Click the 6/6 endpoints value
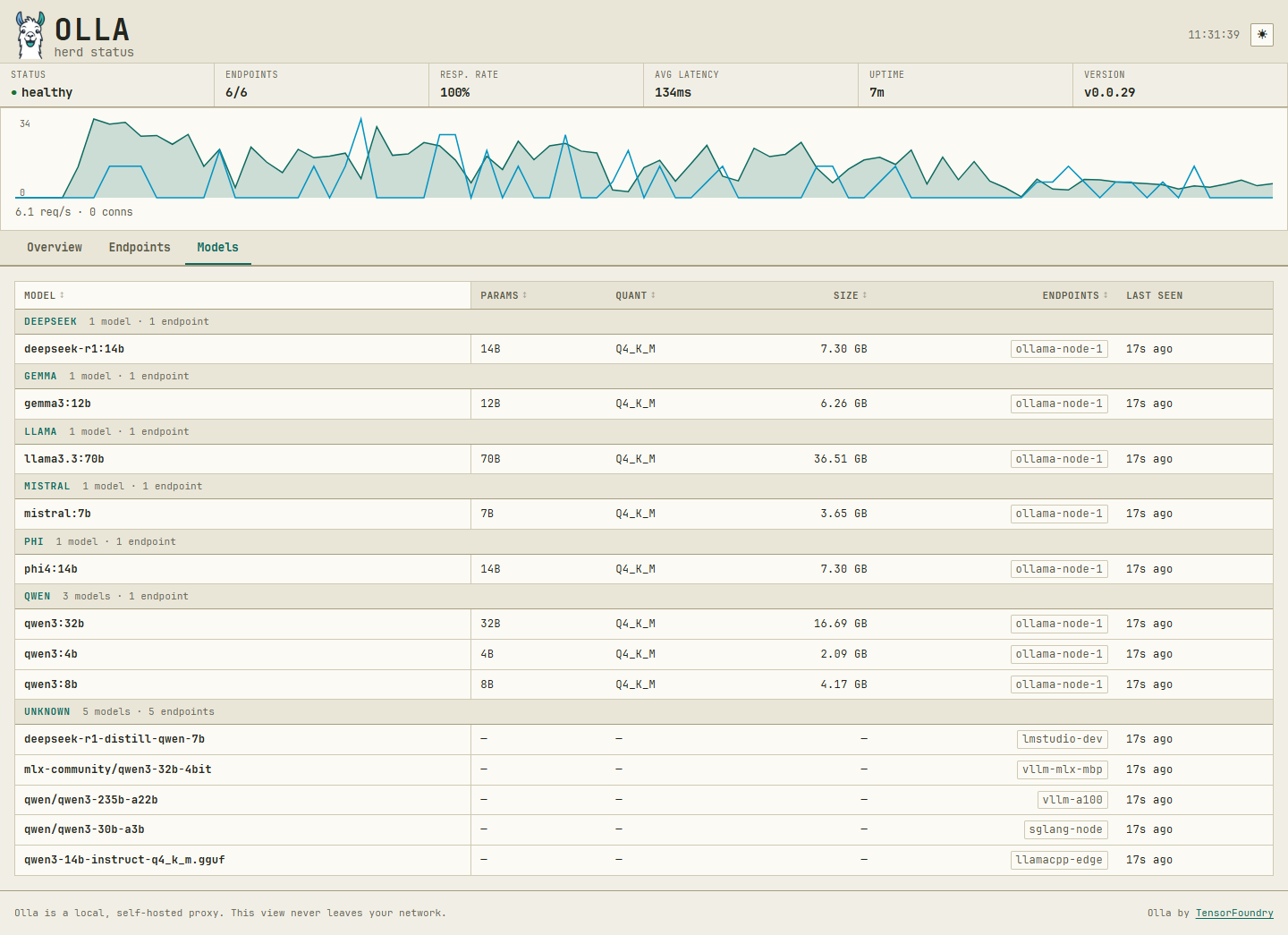This screenshot has width=1288, height=935. [x=236, y=92]
